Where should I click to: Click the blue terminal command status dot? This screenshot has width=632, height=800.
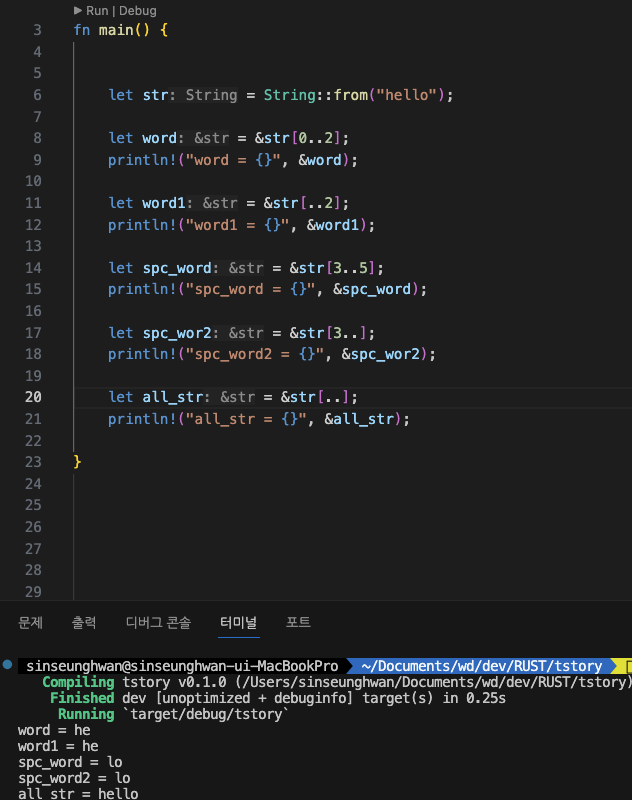[7, 664]
